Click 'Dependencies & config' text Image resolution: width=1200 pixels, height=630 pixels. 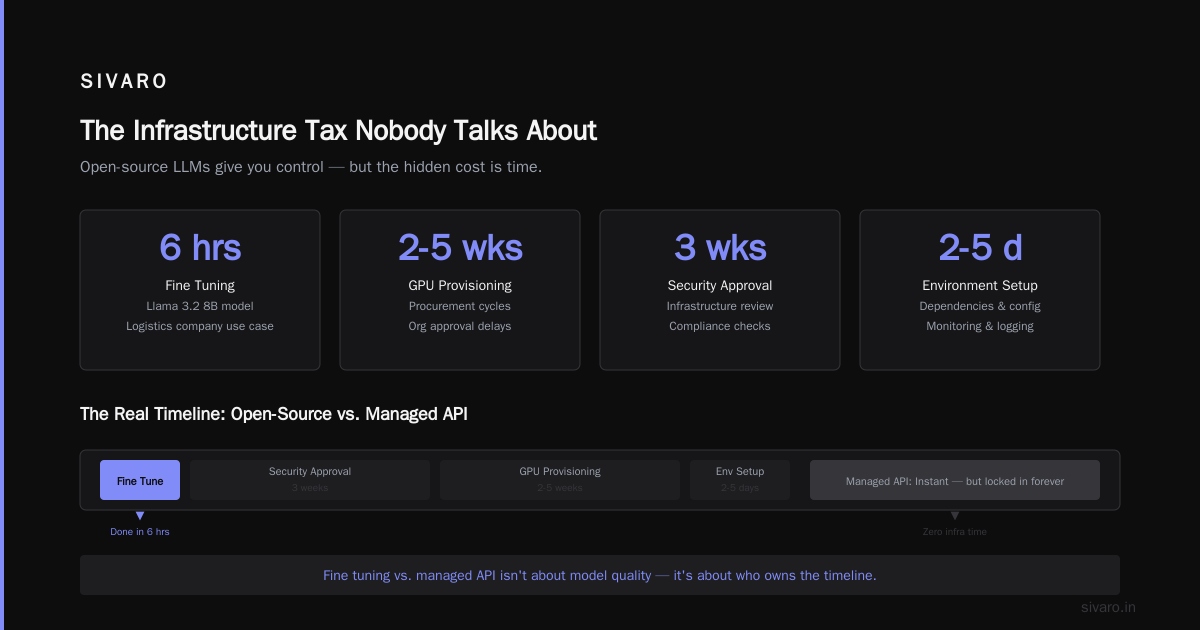click(x=980, y=306)
